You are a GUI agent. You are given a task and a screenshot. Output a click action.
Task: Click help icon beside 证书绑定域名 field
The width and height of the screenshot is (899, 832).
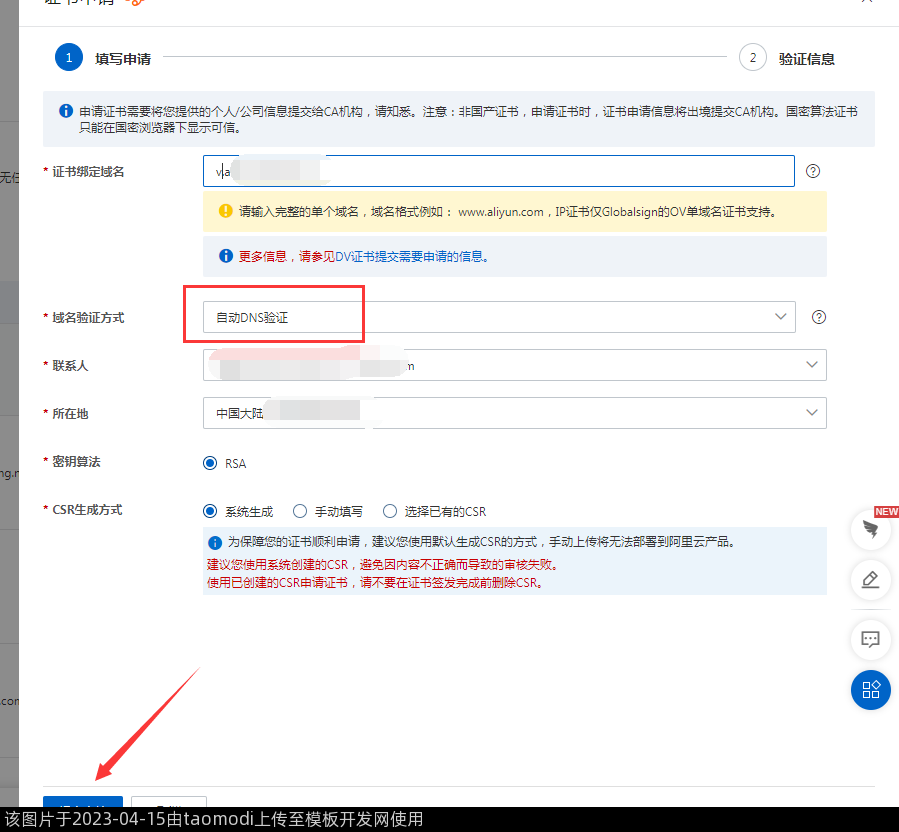813,171
